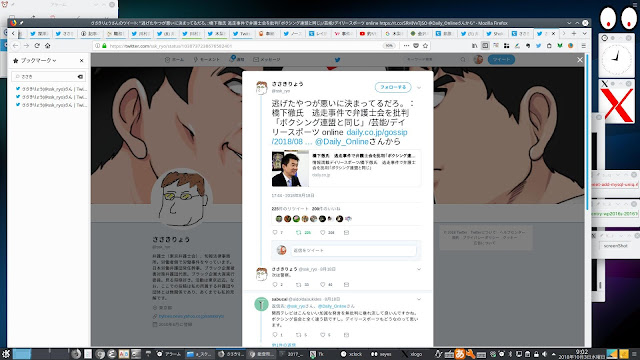
Task: Open page actions three-dot menu in URL bar
Action: click(x=406, y=46)
